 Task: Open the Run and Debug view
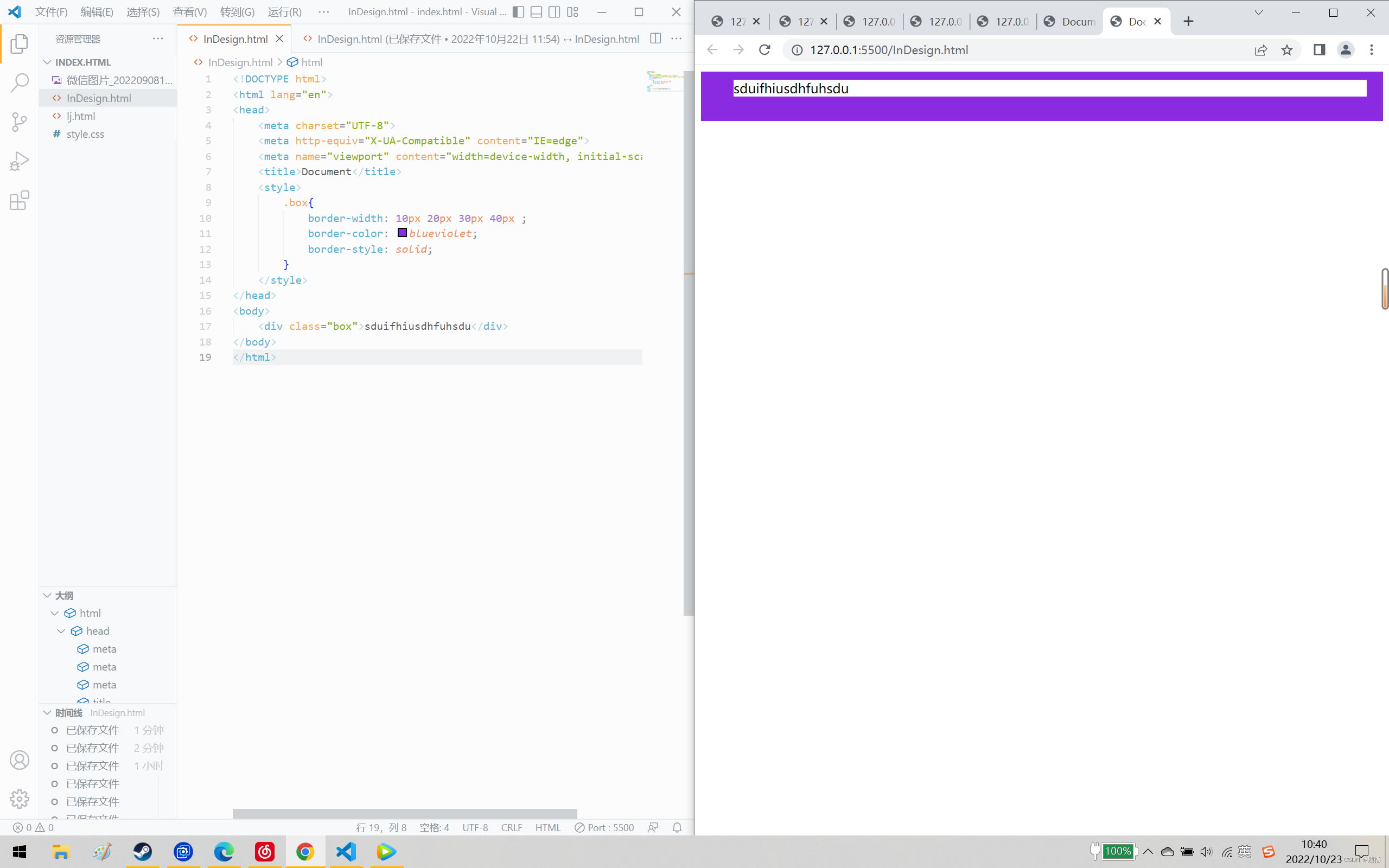tap(19, 161)
